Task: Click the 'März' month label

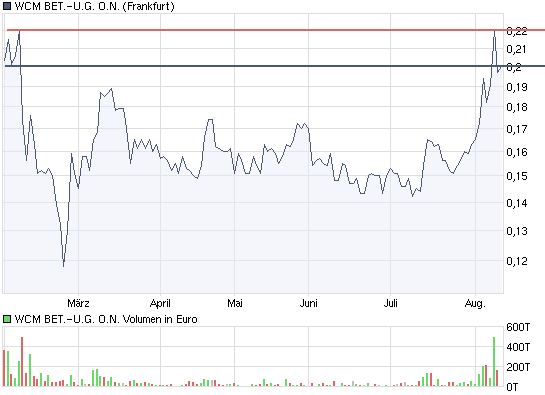Action: click(78, 303)
